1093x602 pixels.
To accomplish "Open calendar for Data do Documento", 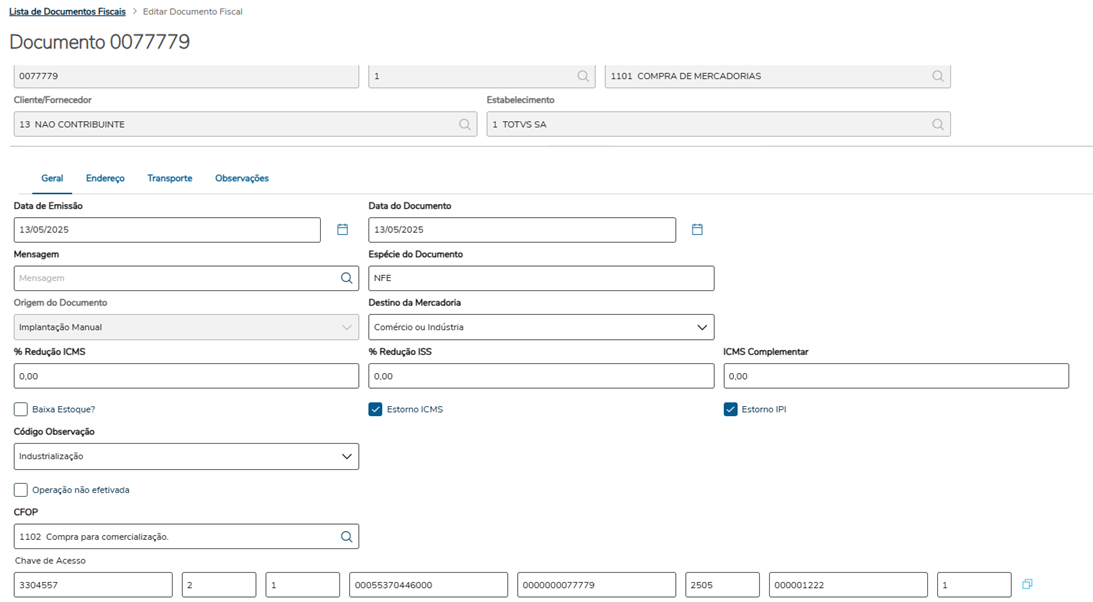I will [x=697, y=230].
